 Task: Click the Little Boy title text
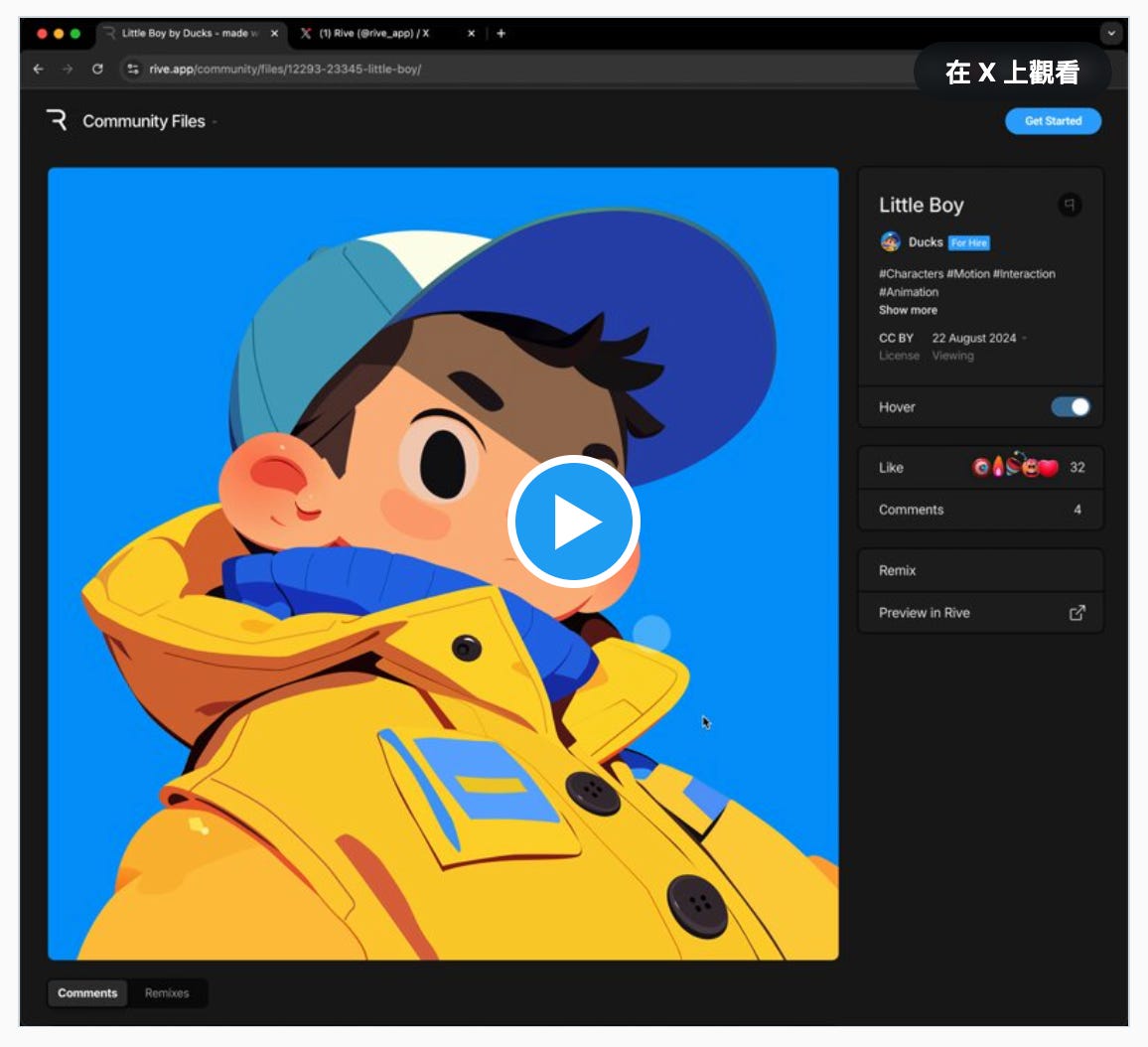(x=921, y=205)
